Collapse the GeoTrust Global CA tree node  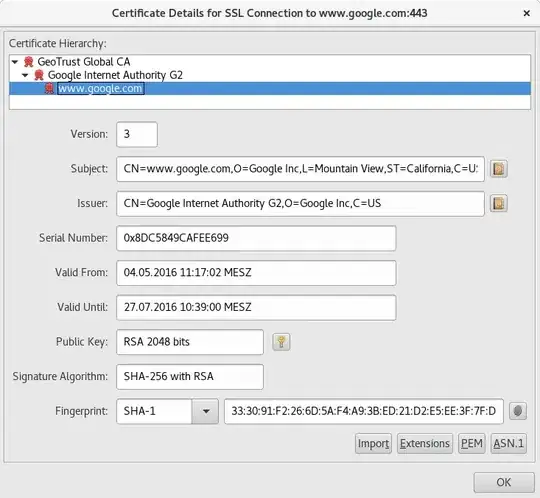coord(15,62)
